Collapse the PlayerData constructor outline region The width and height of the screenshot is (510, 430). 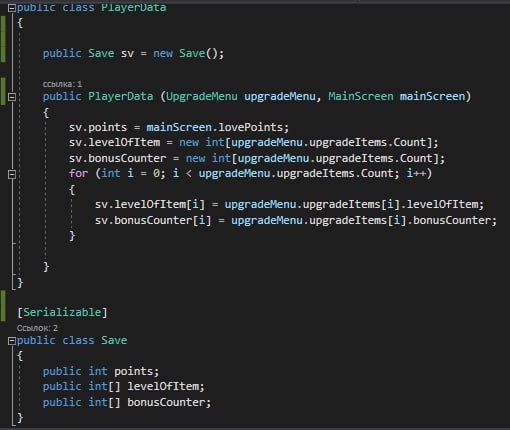coord(12,97)
